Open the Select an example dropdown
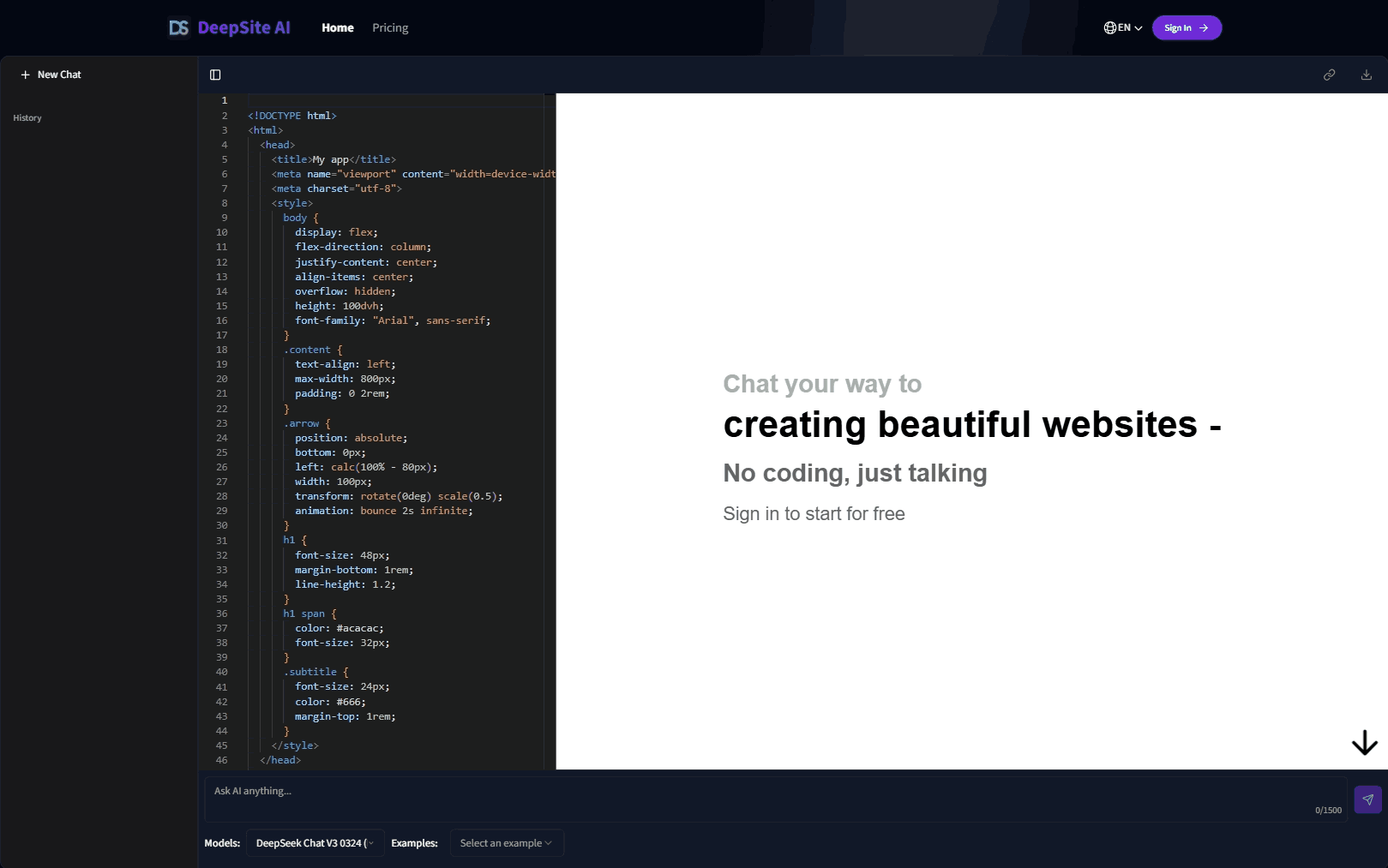 pyautogui.click(x=506, y=843)
